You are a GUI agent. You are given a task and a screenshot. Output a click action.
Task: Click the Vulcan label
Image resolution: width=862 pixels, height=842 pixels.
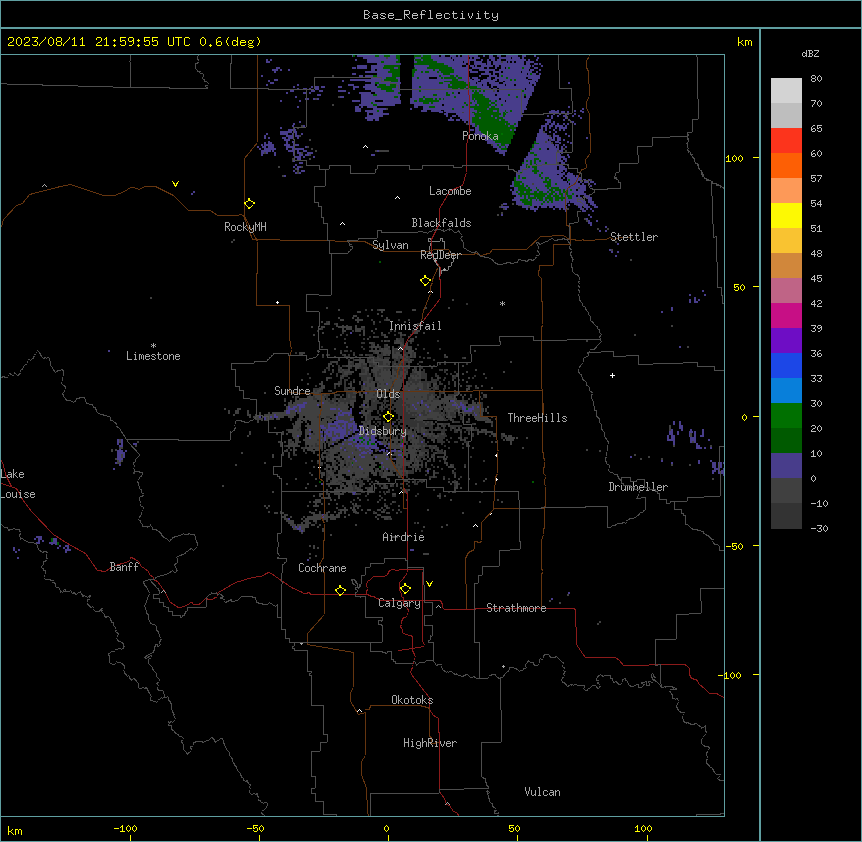[543, 792]
